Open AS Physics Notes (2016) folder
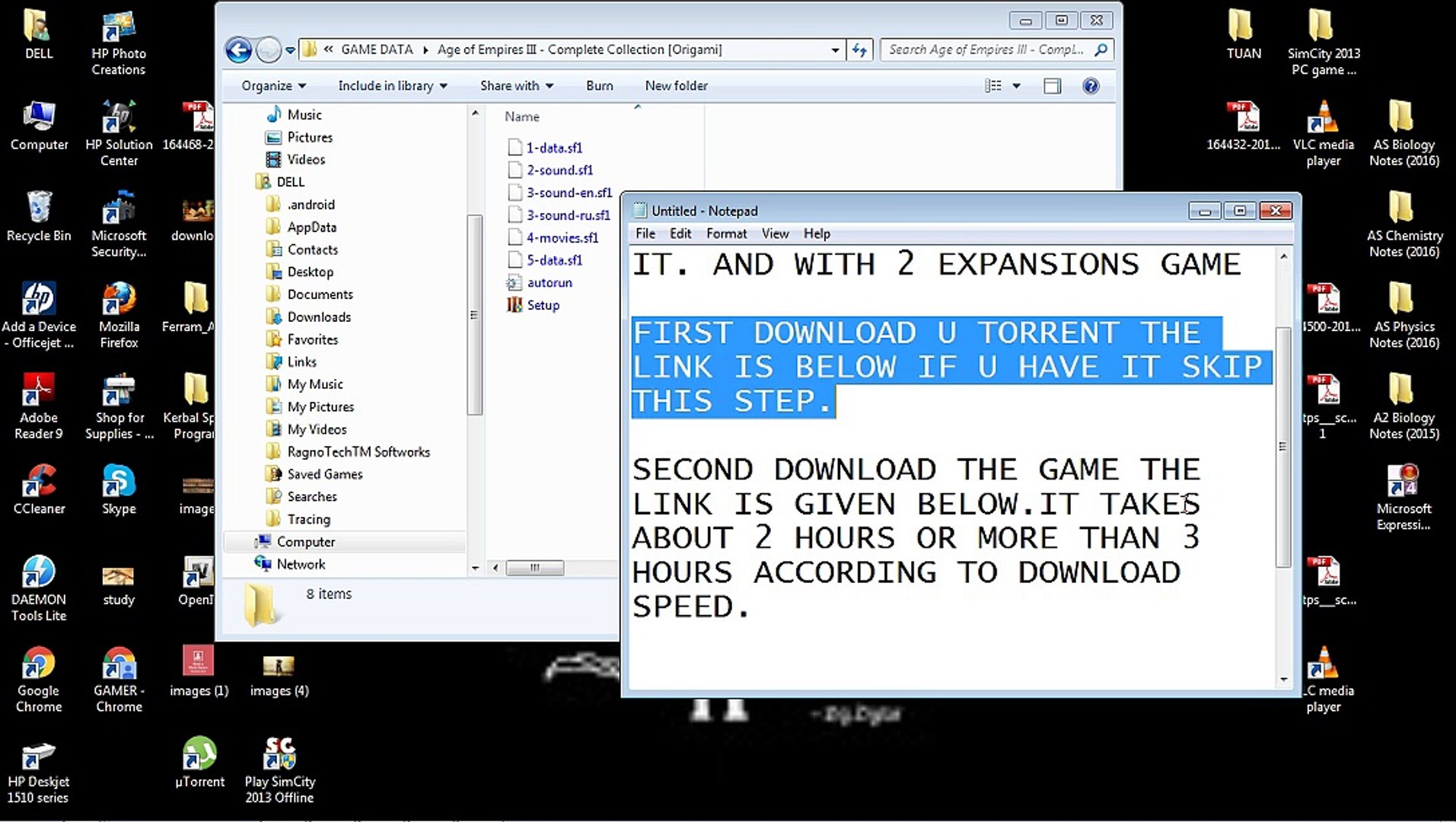1456x822 pixels. point(1403,315)
